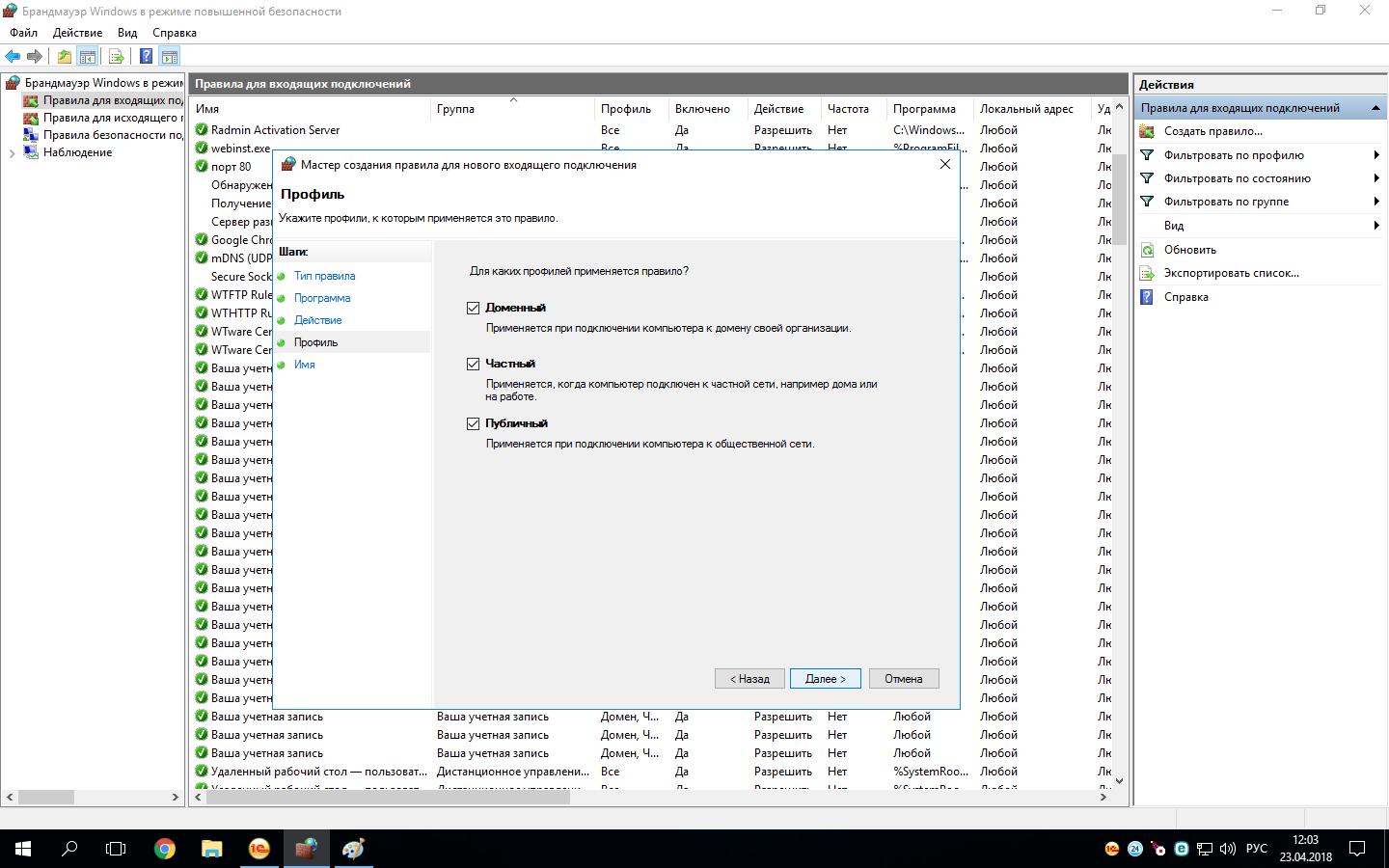Click the ESET icon in the system tray
This screenshot has width=1389, height=868.
click(1182, 849)
